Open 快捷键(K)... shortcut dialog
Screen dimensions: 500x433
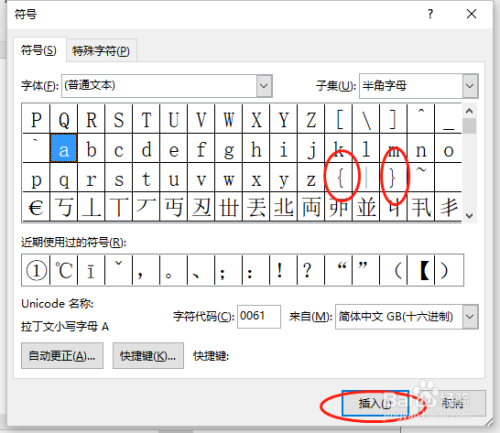pos(148,356)
